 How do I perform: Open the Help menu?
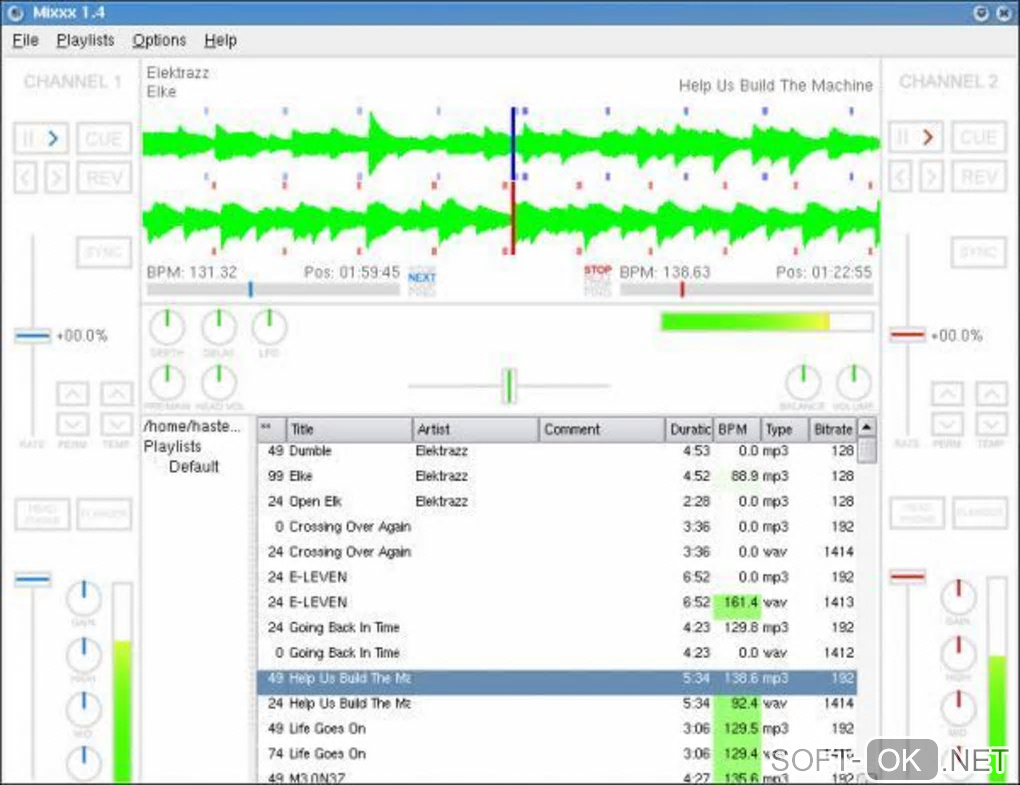tap(221, 40)
